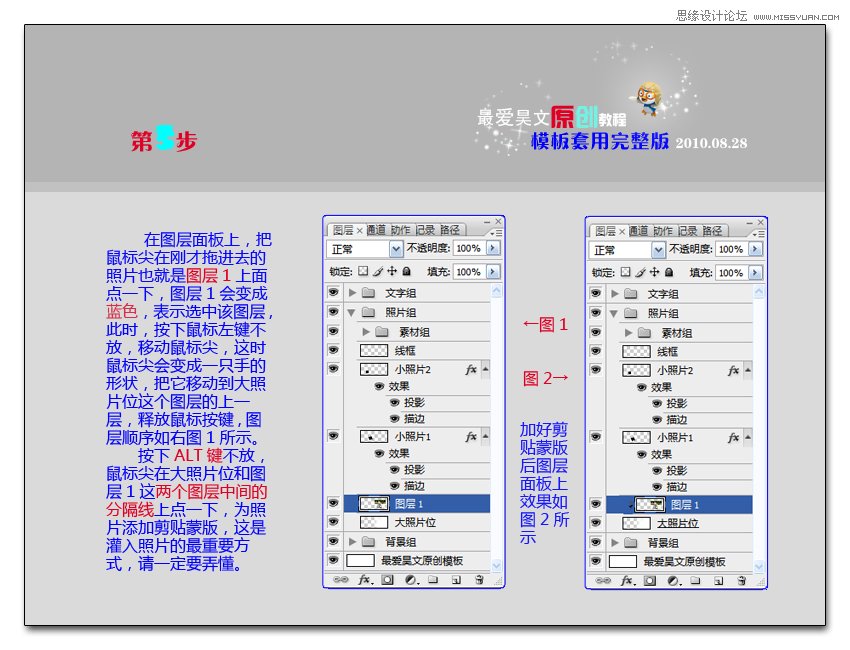Switch to 动作 tab in left panel
Screen dimensions: 850x650
point(401,230)
